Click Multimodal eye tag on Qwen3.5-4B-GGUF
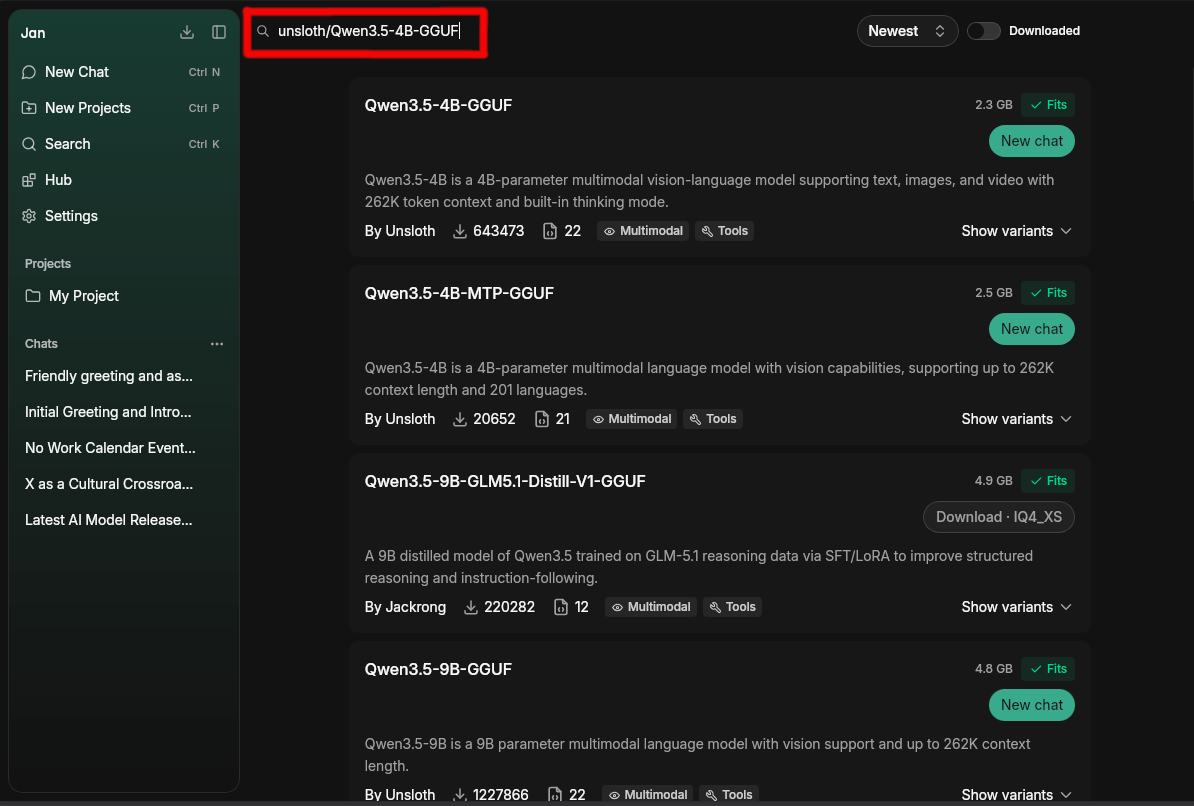Viewport: 1194px width, 806px height. [x=643, y=231]
